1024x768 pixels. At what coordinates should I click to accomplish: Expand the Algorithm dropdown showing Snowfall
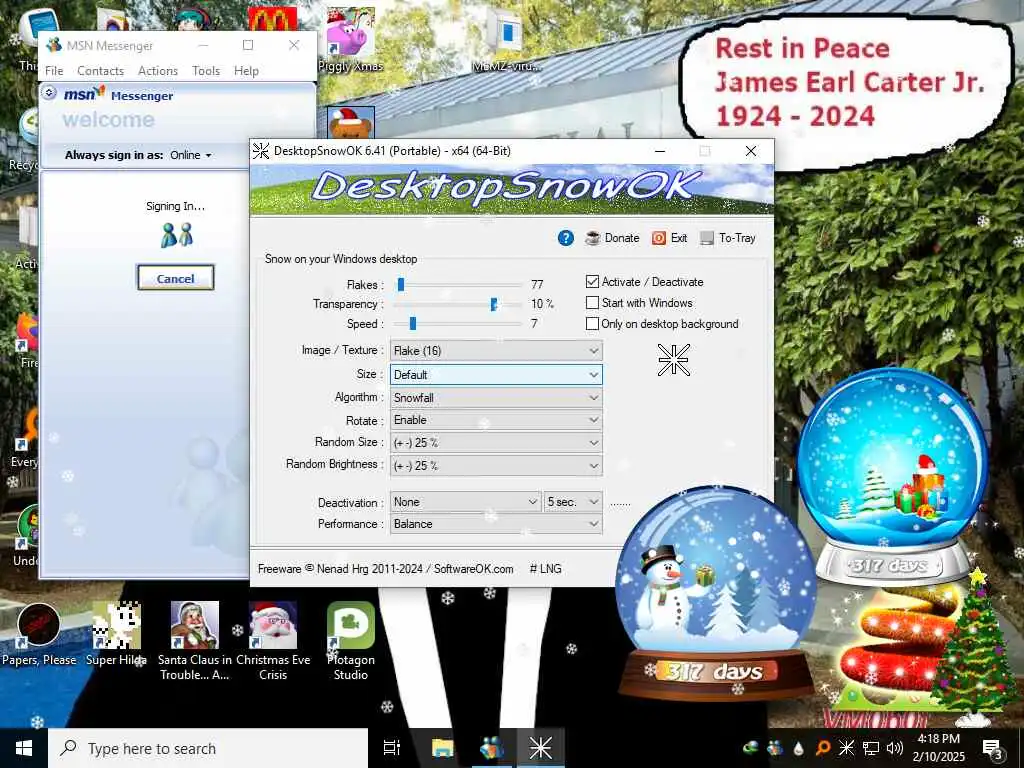tap(496, 398)
